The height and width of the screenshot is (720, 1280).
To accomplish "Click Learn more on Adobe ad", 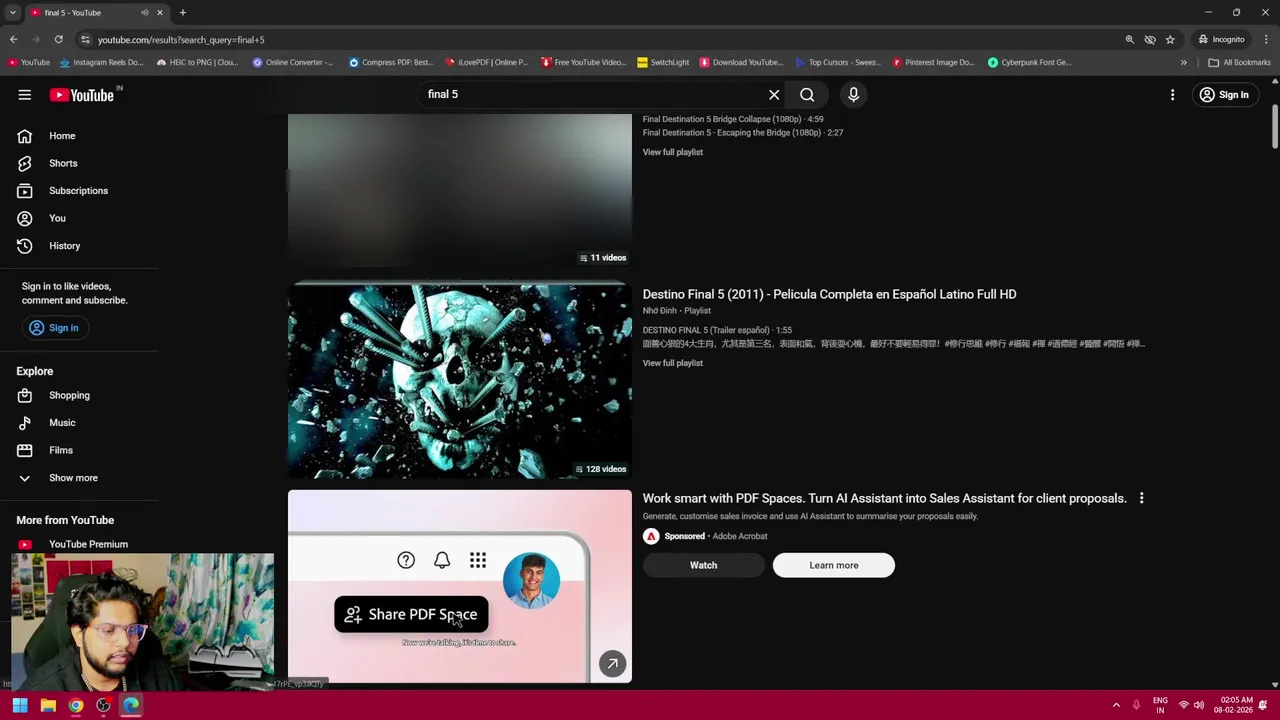I will [833, 565].
